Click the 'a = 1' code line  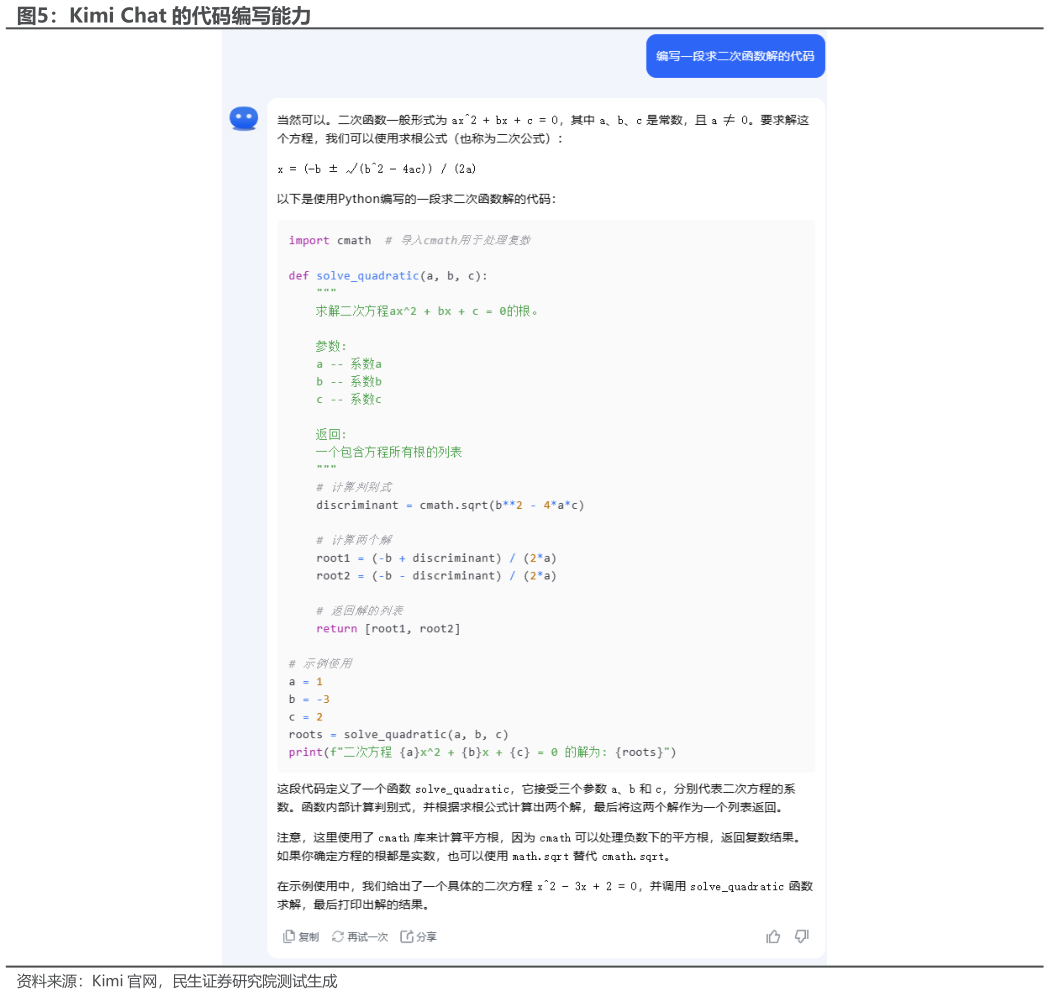coord(306,681)
